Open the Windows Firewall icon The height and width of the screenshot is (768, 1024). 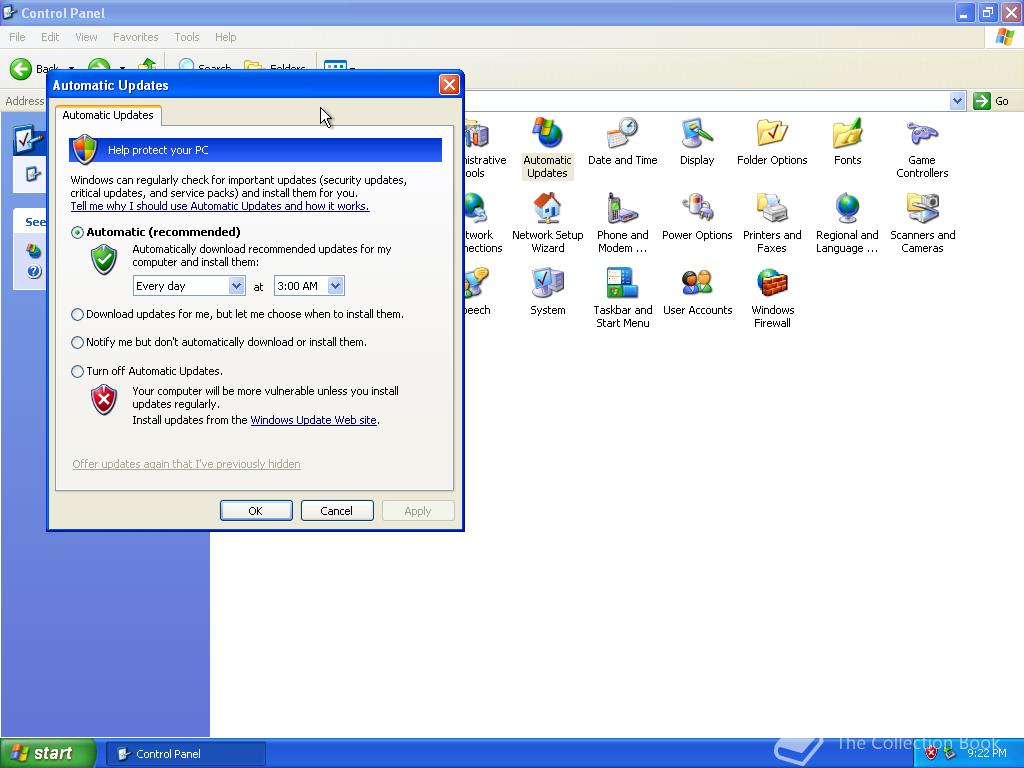(x=772, y=298)
